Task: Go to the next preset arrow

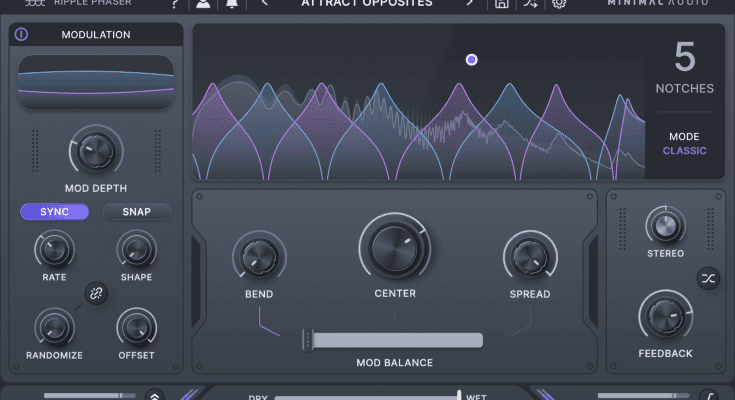Action: pyautogui.click(x=470, y=4)
